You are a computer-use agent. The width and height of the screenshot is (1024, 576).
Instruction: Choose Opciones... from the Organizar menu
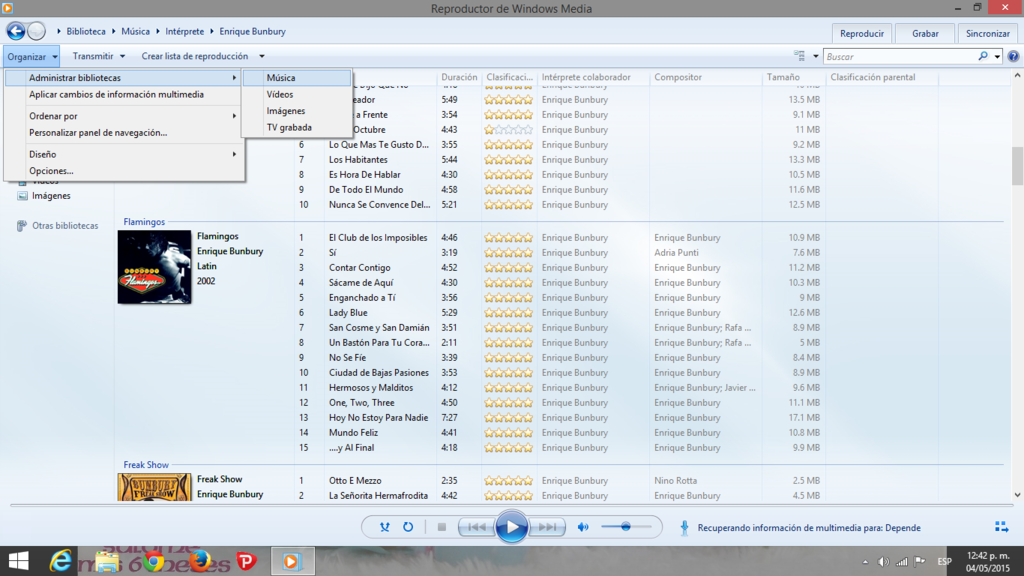pos(51,171)
